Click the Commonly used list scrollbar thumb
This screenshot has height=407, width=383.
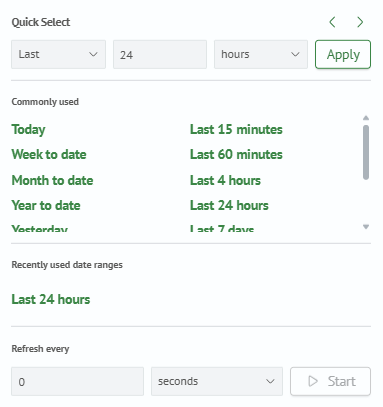point(366,152)
